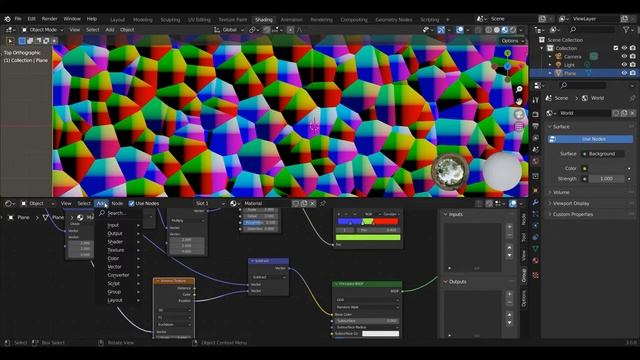Open the Render menu
640x360 pixels.
[49, 19]
